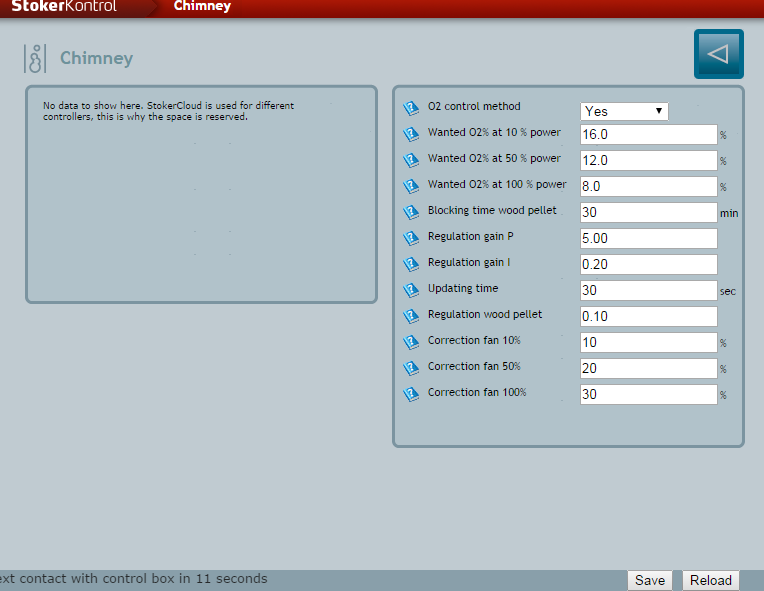
Task: Click the Wanted O2% at 100% power field
Action: 648,186
